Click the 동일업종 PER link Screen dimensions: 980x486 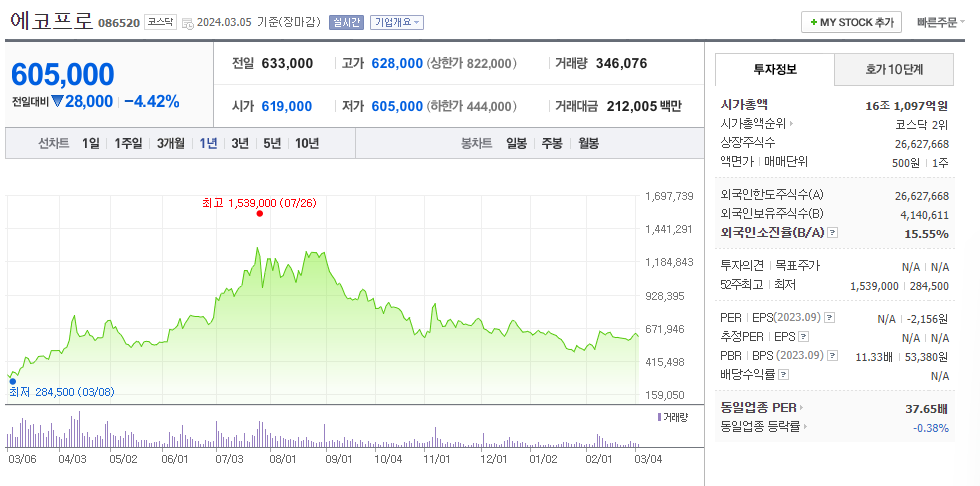[759, 408]
